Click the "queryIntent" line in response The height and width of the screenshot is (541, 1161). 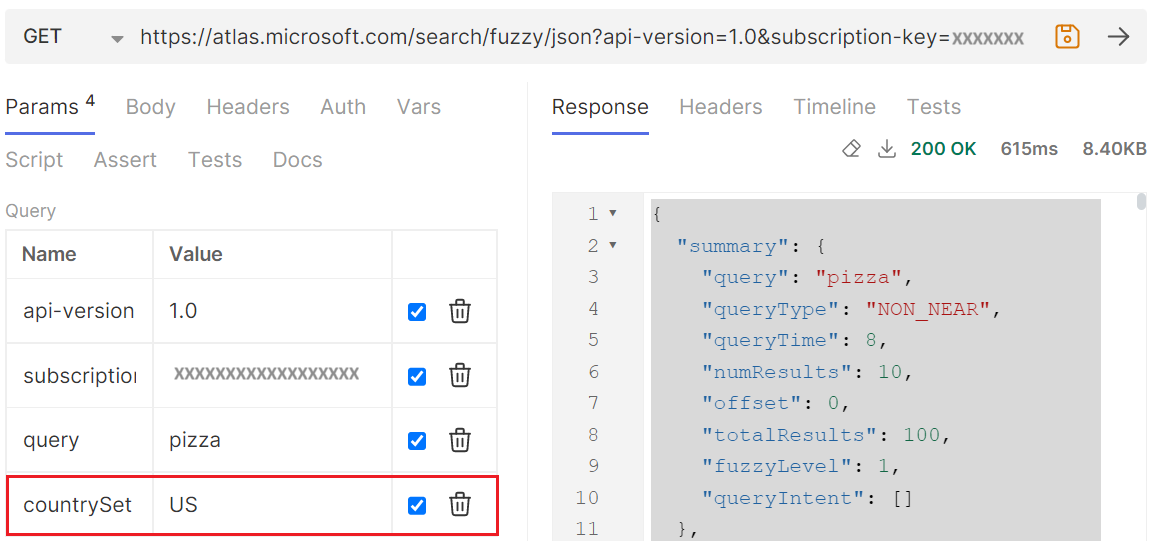click(808, 498)
